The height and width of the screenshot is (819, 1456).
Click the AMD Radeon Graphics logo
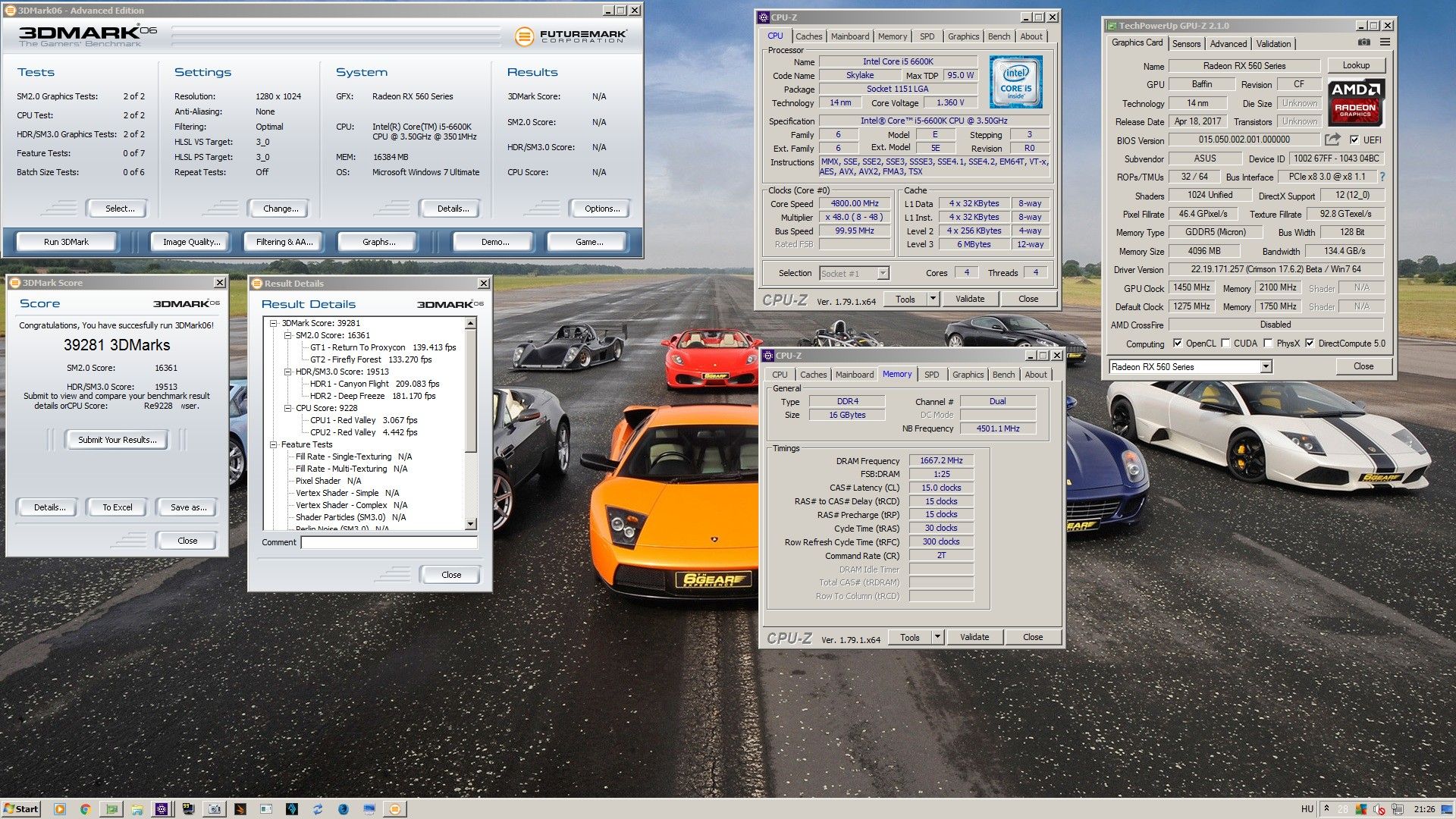coord(1357,102)
